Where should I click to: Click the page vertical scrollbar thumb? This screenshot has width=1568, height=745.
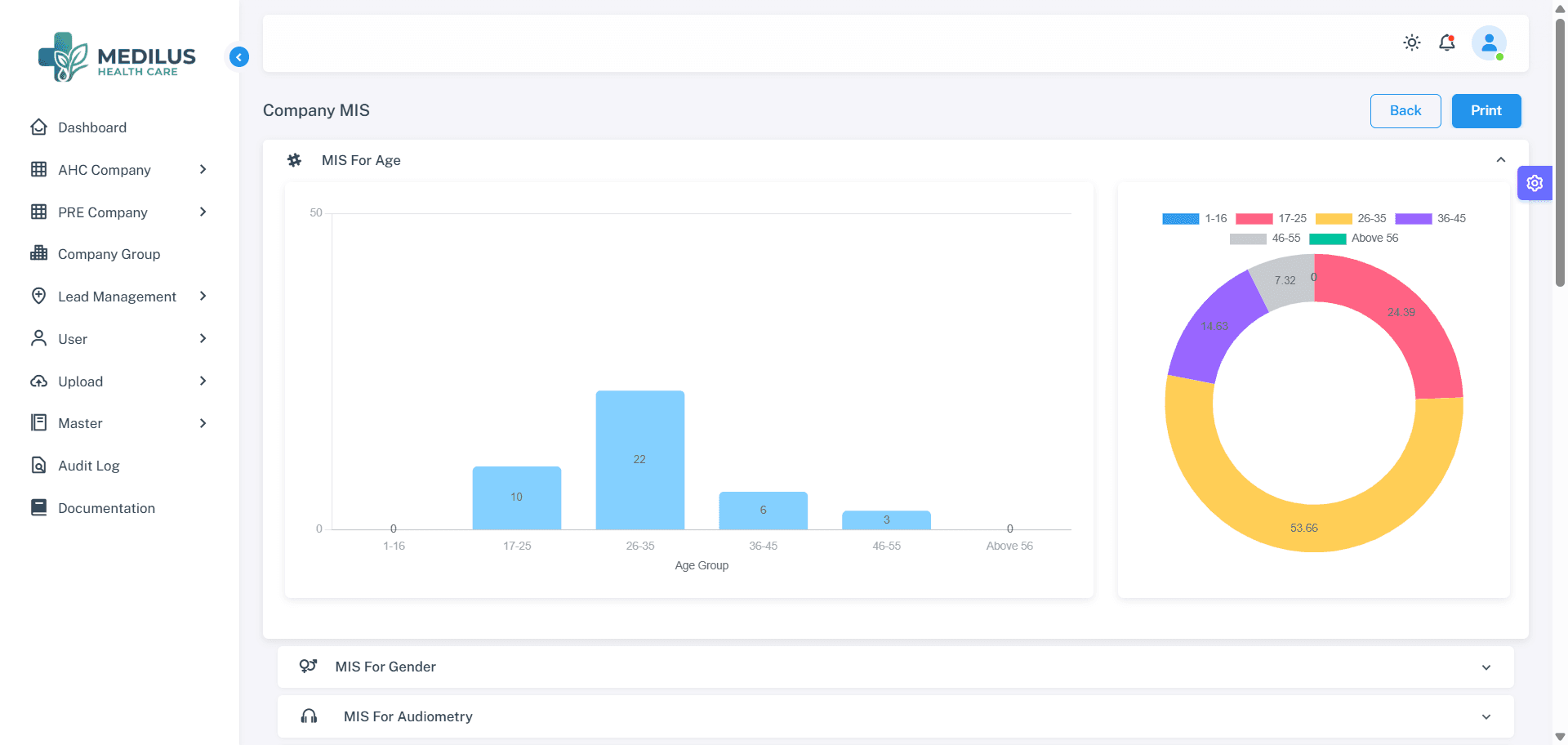point(1560,151)
